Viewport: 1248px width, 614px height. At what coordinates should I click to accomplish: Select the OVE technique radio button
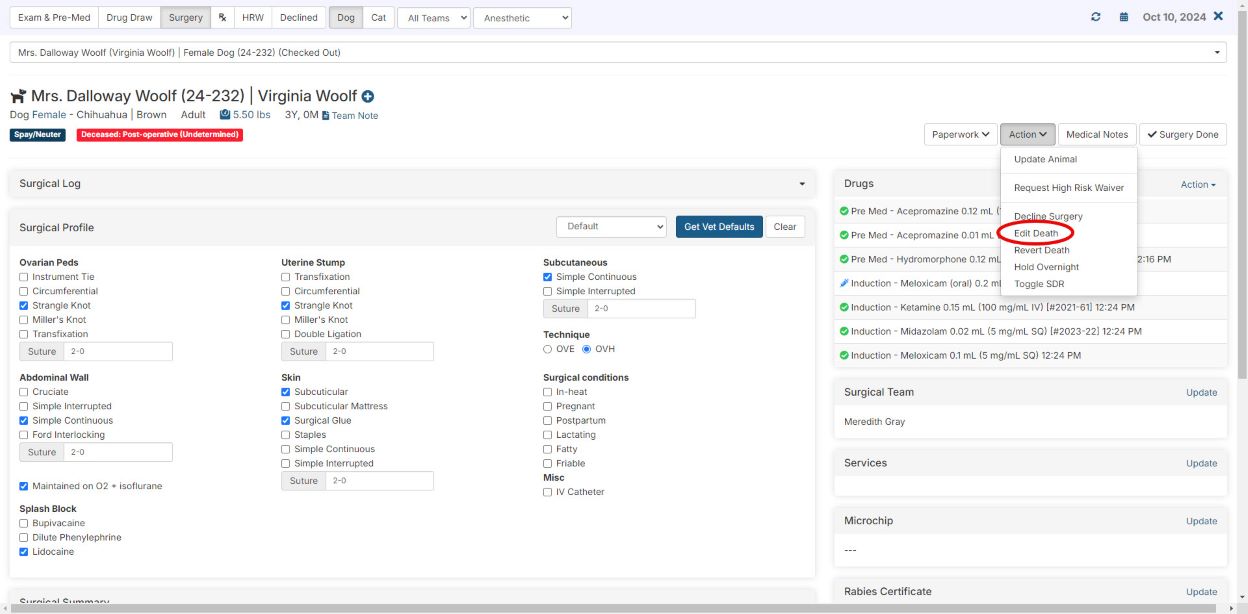547,349
